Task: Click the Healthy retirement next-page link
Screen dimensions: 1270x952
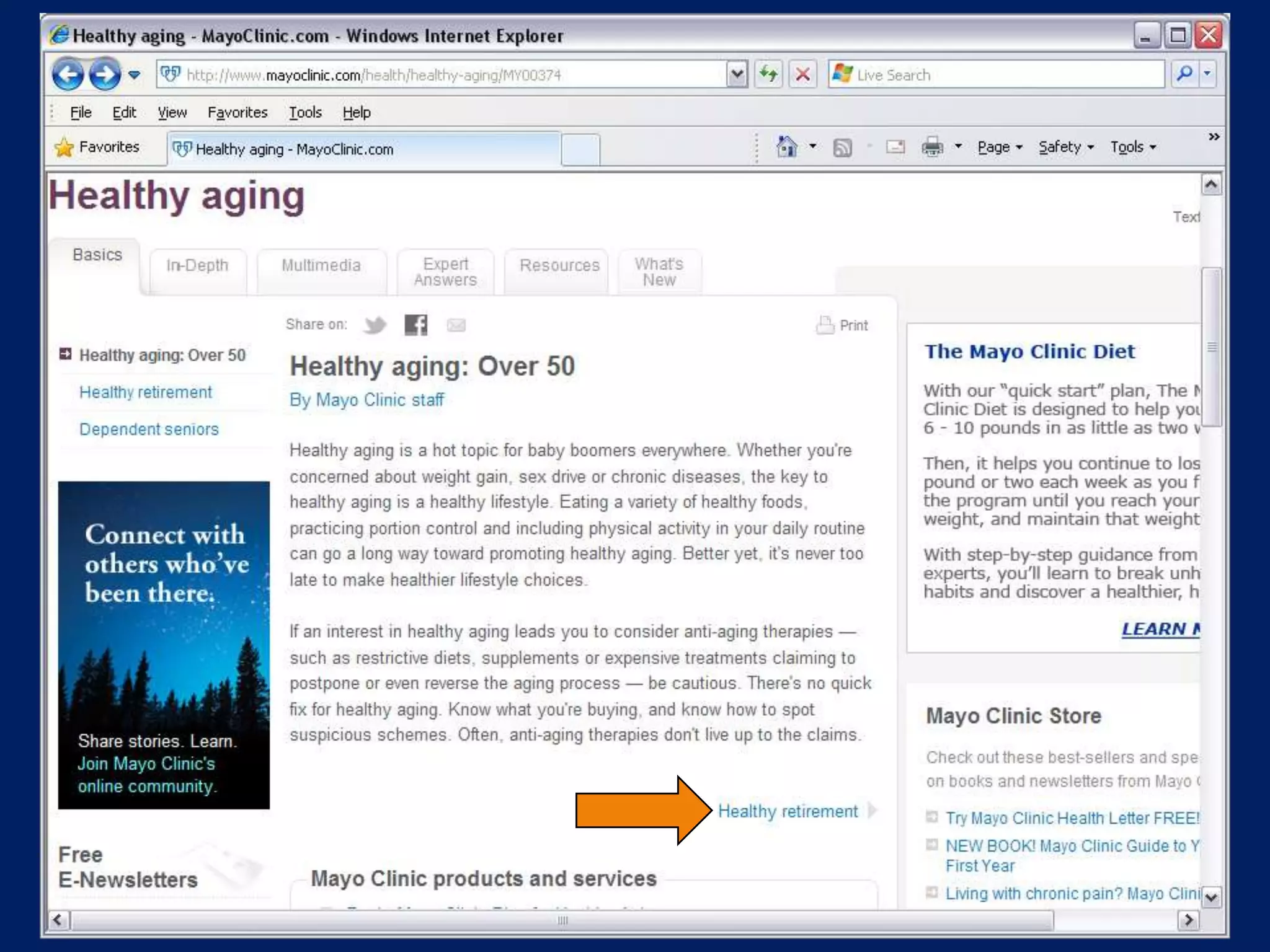Action: pos(788,811)
